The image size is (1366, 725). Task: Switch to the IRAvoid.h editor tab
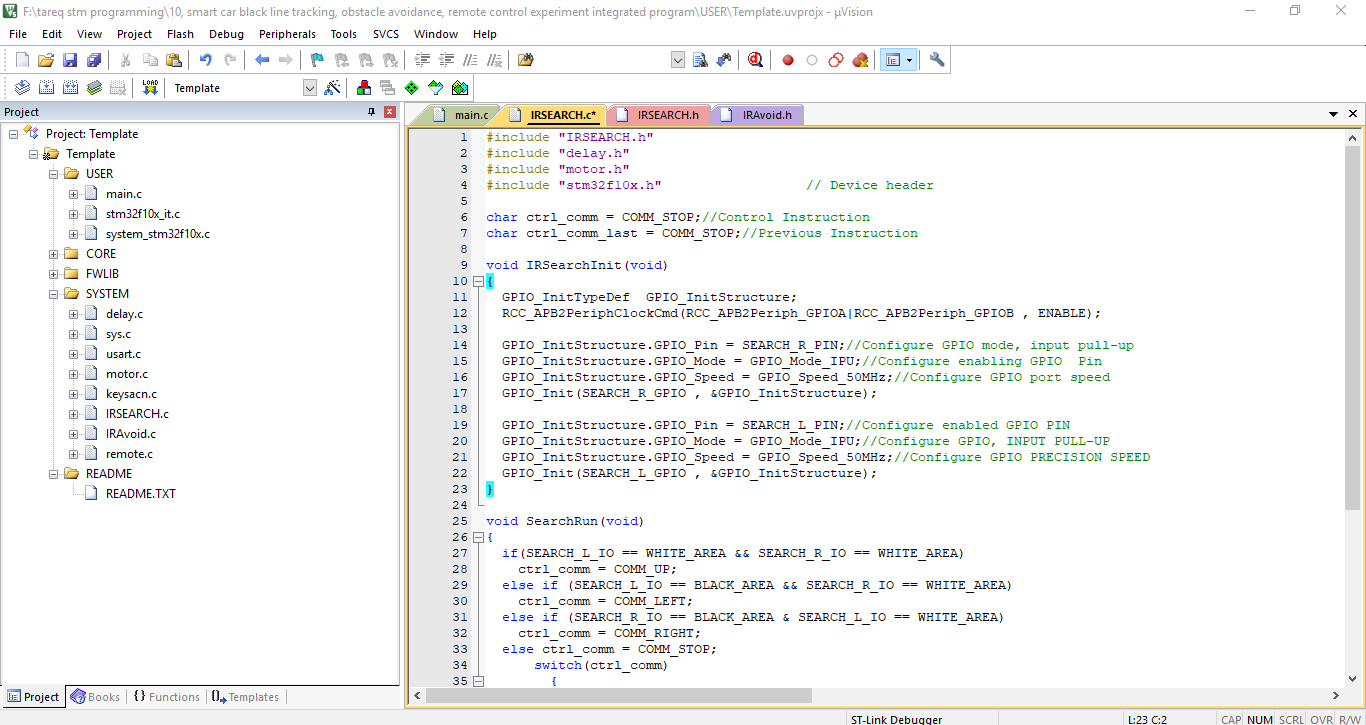point(765,115)
